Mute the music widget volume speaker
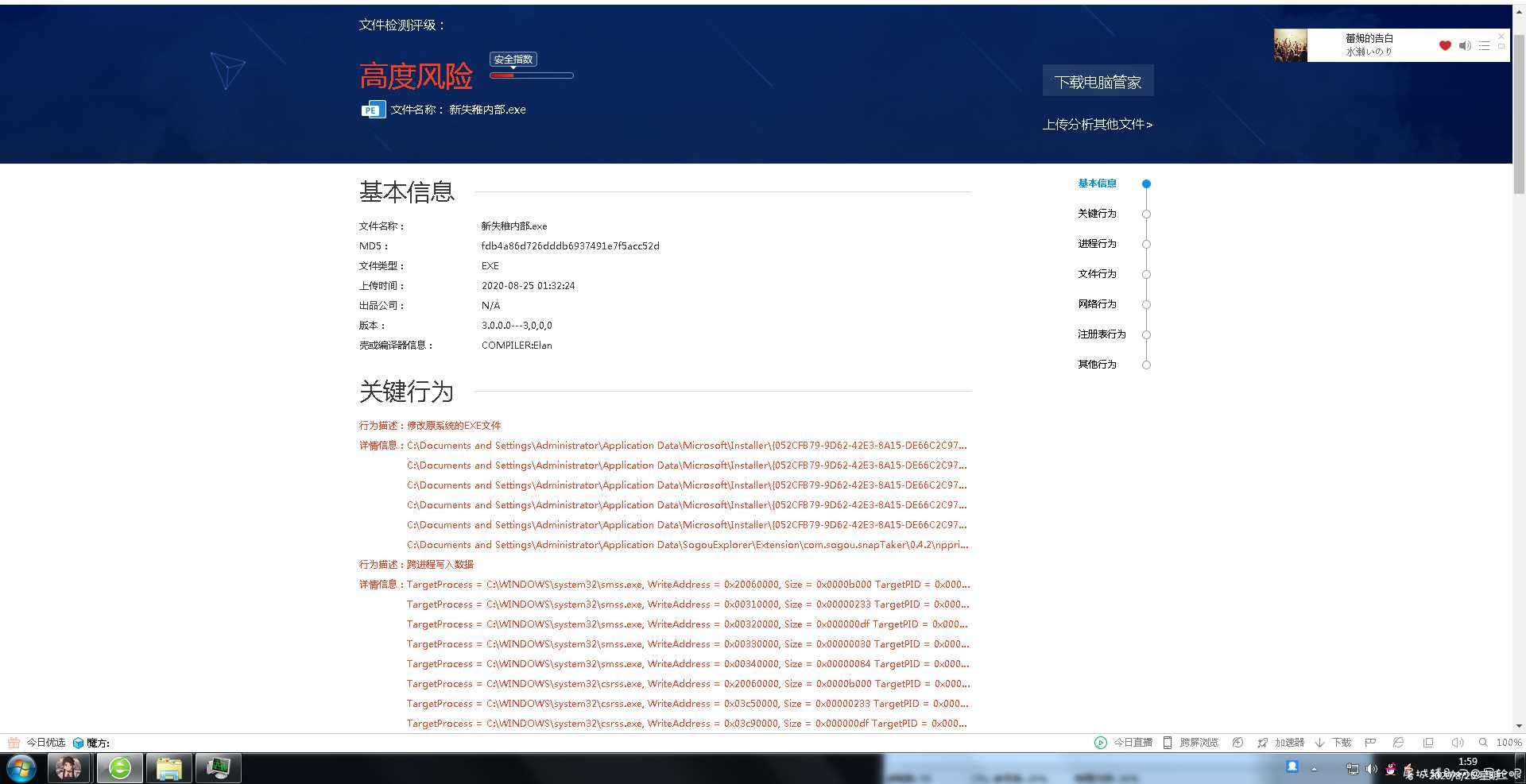The height and width of the screenshot is (784, 1526). tap(1465, 45)
